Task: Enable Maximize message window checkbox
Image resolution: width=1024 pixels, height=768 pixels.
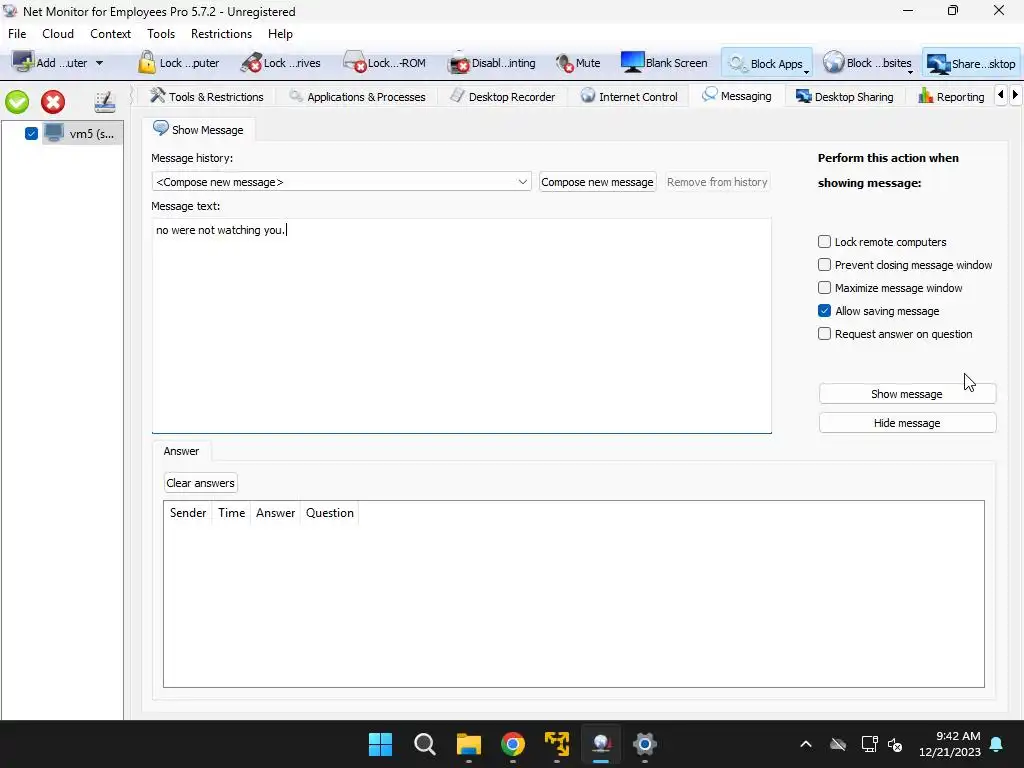Action: (x=824, y=288)
